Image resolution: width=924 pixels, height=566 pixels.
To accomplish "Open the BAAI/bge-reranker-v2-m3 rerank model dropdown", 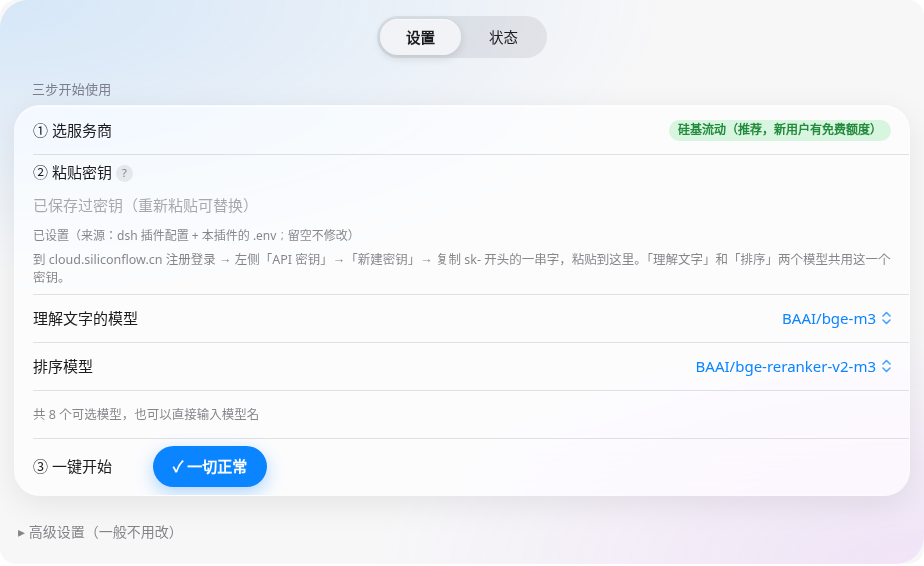I will click(x=793, y=367).
